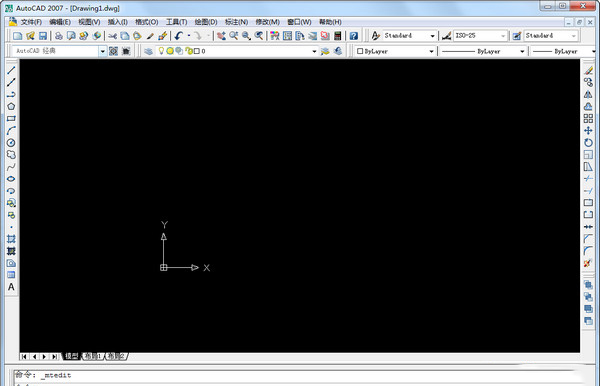Image resolution: width=600 pixels, height=386 pixels.
Task: Select the Erase tool in Modify toolbar
Action: tap(589, 70)
